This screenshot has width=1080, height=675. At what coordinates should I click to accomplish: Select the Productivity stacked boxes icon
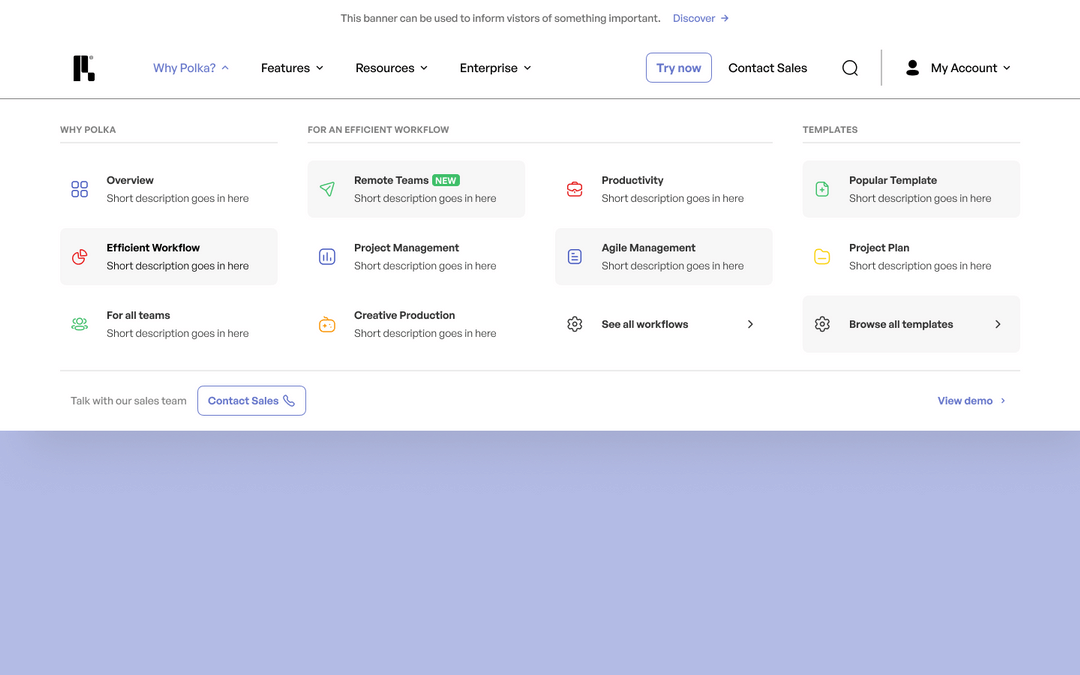click(x=574, y=189)
